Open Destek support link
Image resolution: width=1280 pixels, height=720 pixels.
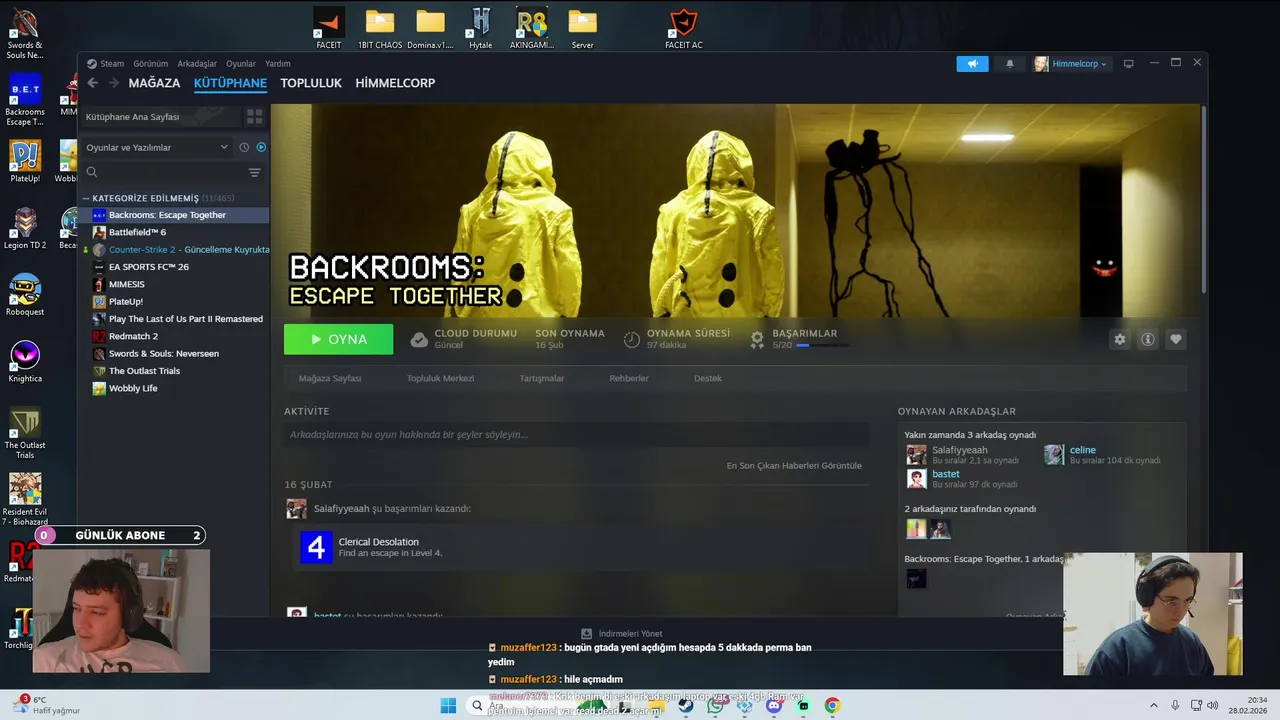708,378
